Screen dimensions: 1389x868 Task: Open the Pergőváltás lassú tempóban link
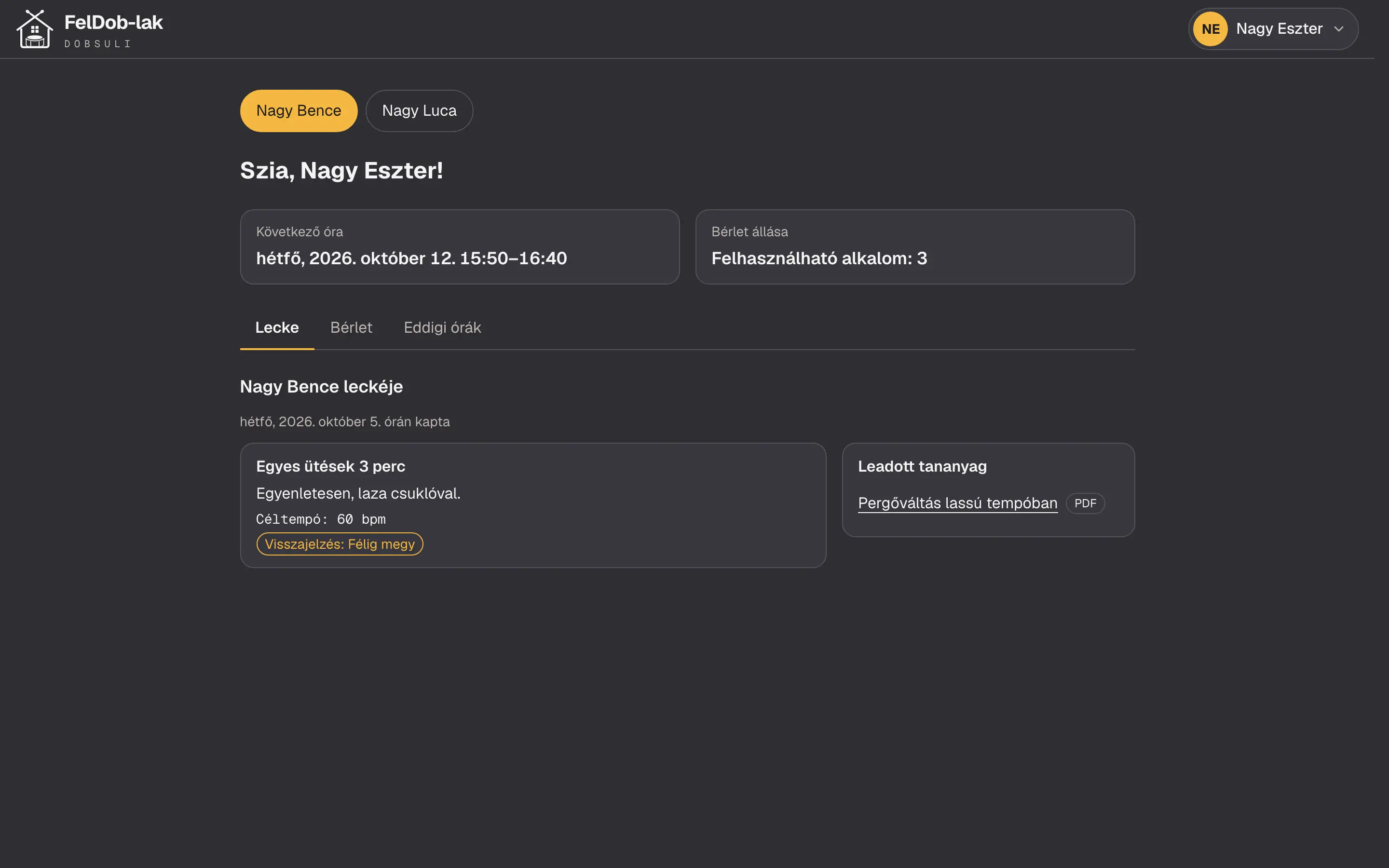coord(957,503)
